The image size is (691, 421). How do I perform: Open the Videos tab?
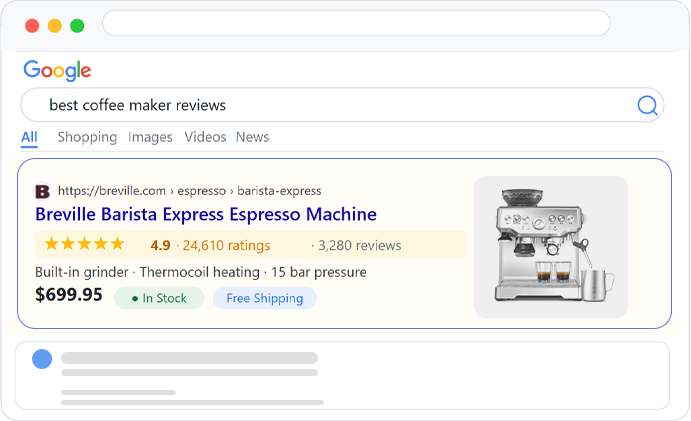click(x=205, y=137)
